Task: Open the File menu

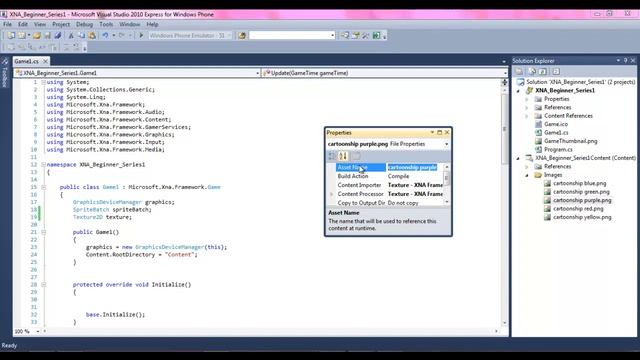Action: coord(7,24)
